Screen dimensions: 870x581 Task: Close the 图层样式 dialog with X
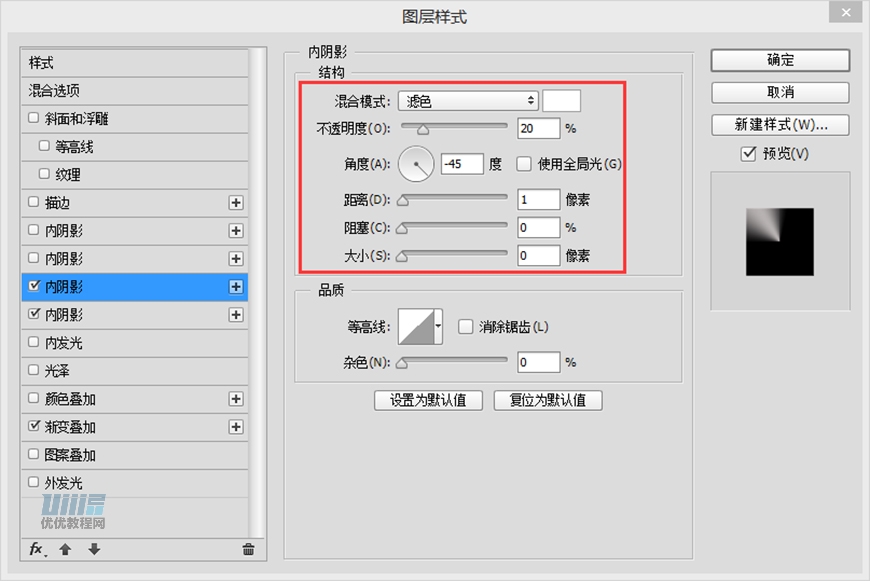pos(846,12)
